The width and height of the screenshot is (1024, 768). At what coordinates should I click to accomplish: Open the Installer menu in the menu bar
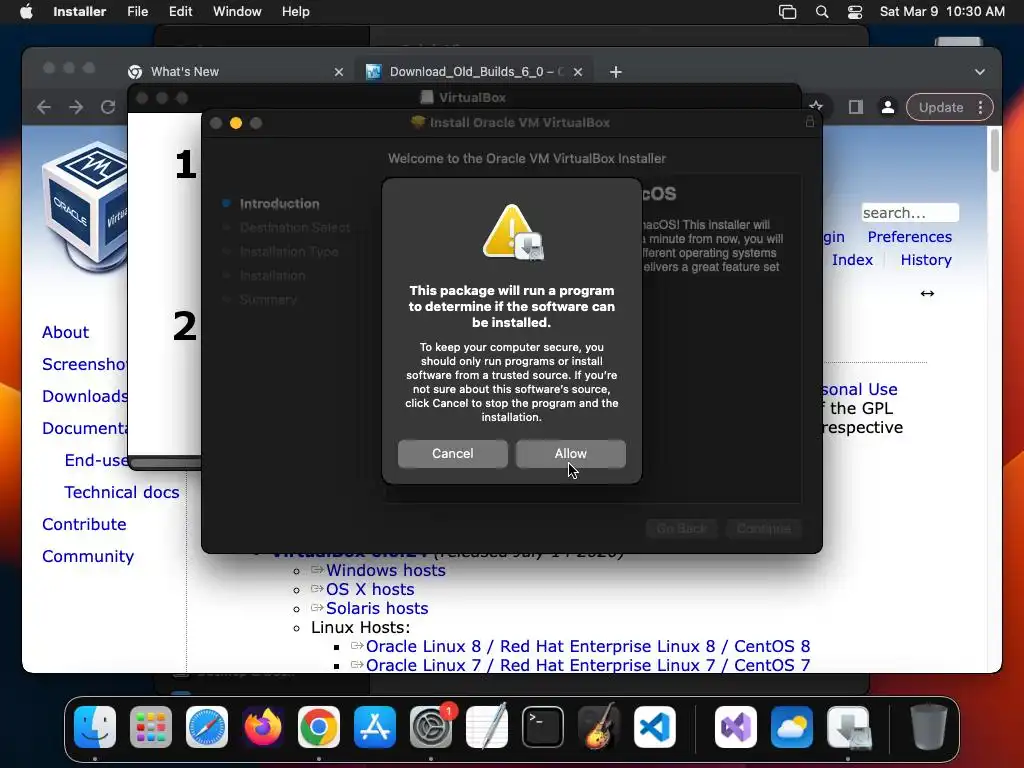tap(80, 12)
